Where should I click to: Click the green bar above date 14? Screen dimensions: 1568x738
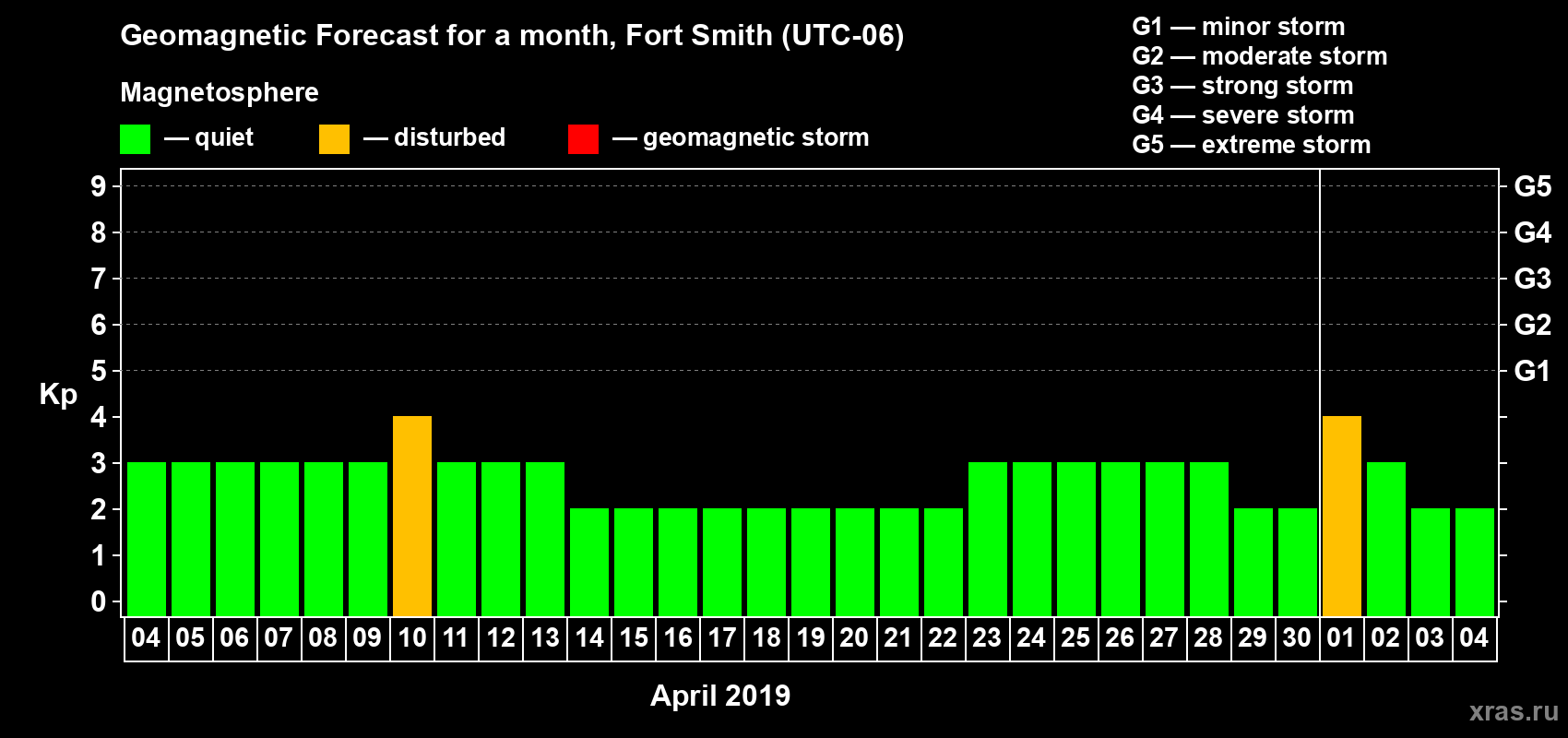click(589, 563)
